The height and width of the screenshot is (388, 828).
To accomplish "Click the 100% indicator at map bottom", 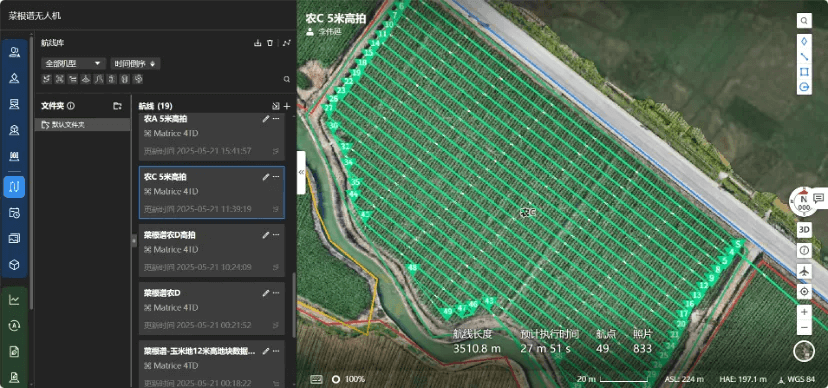I will [348, 379].
